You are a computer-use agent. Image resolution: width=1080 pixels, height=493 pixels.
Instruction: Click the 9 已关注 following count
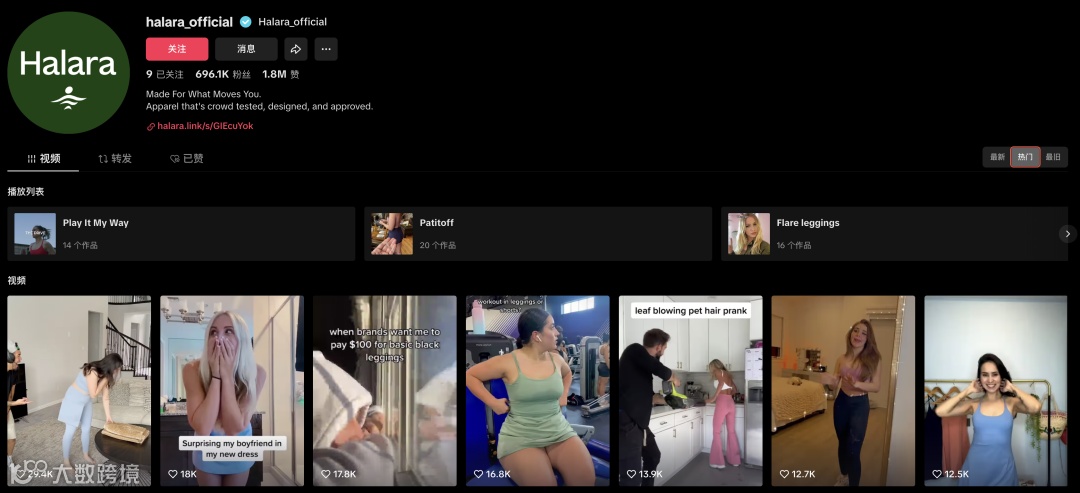[x=165, y=74]
